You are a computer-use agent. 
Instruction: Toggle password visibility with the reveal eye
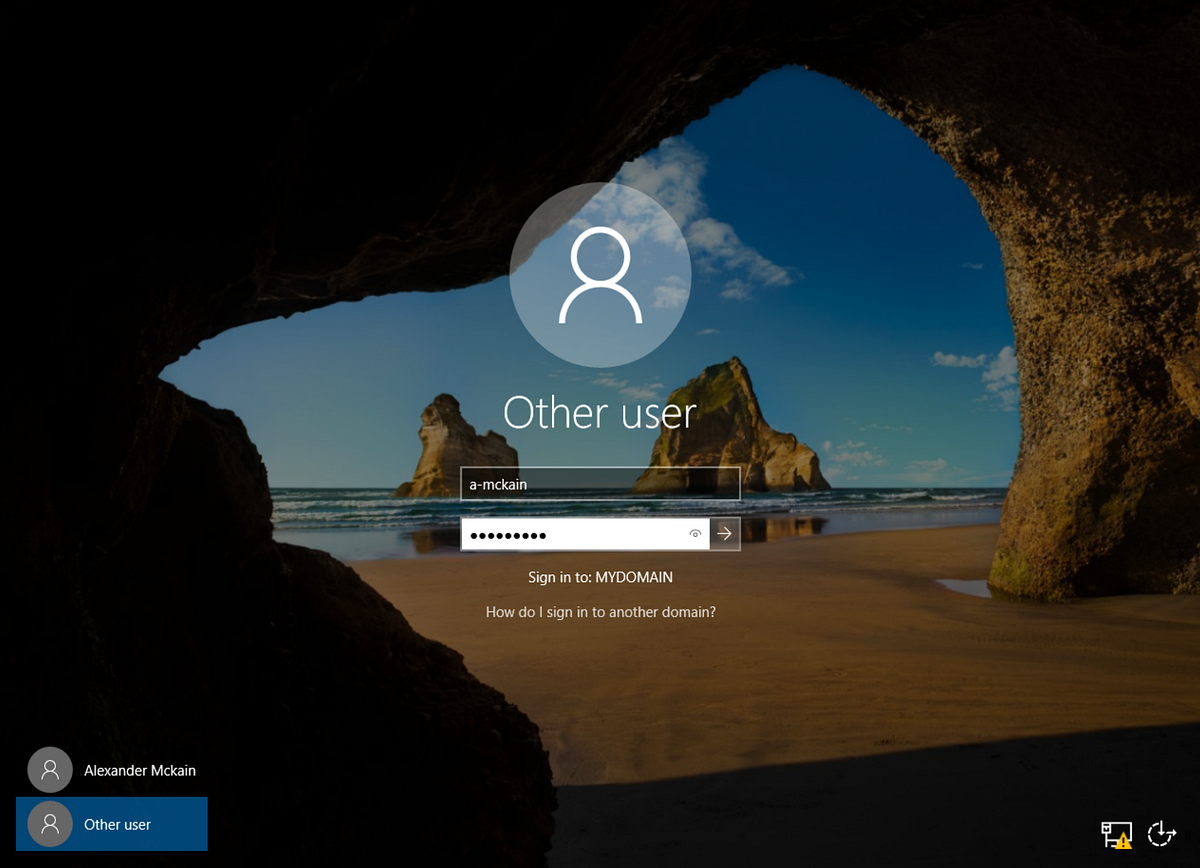pyautogui.click(x=695, y=534)
